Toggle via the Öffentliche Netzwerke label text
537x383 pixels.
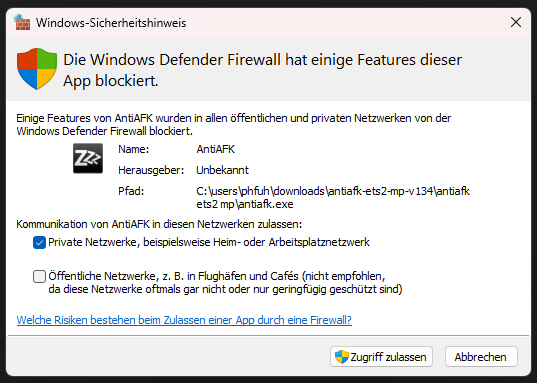tap(225, 283)
